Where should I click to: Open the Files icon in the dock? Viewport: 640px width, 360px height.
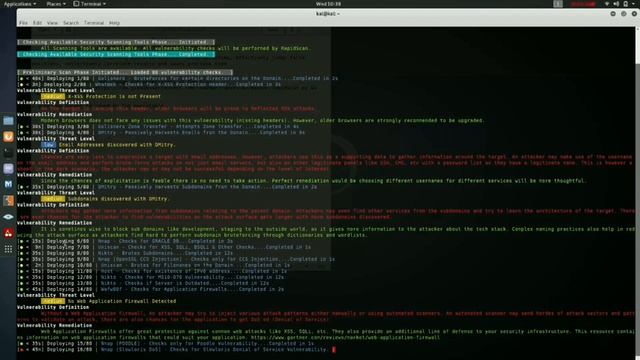click(8, 121)
